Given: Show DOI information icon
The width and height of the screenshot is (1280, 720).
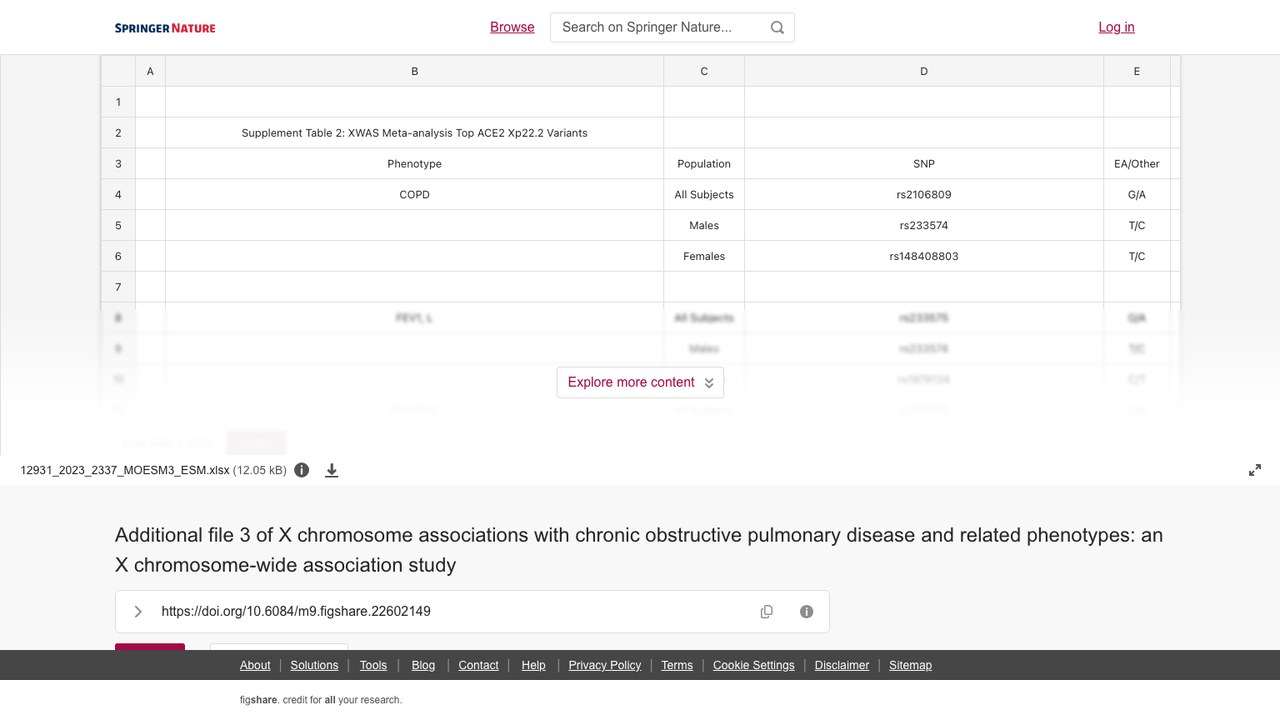Looking at the screenshot, I should [x=807, y=612].
